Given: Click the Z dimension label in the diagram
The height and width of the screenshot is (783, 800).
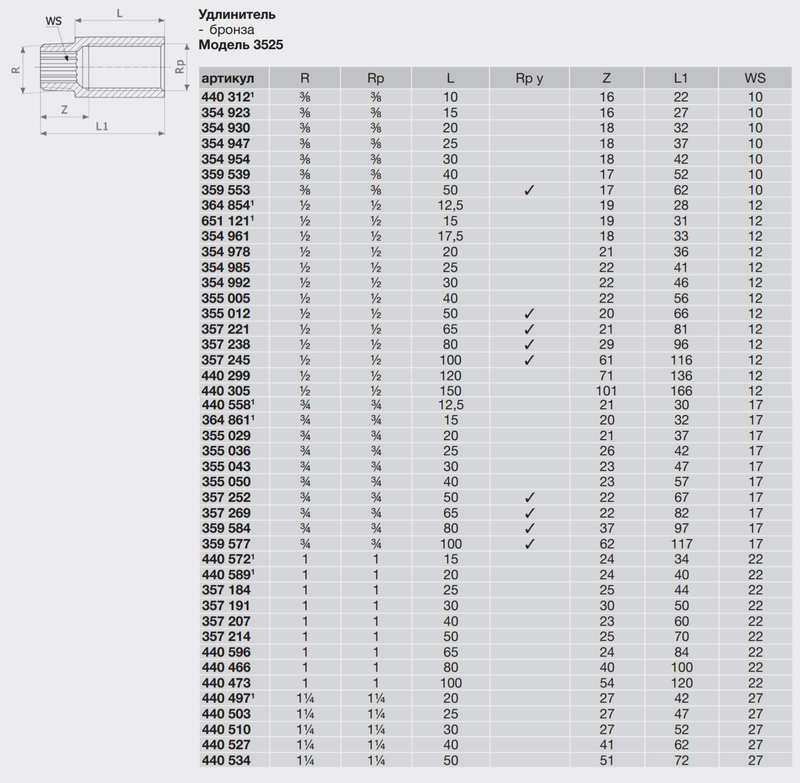Looking at the screenshot, I should [63, 108].
